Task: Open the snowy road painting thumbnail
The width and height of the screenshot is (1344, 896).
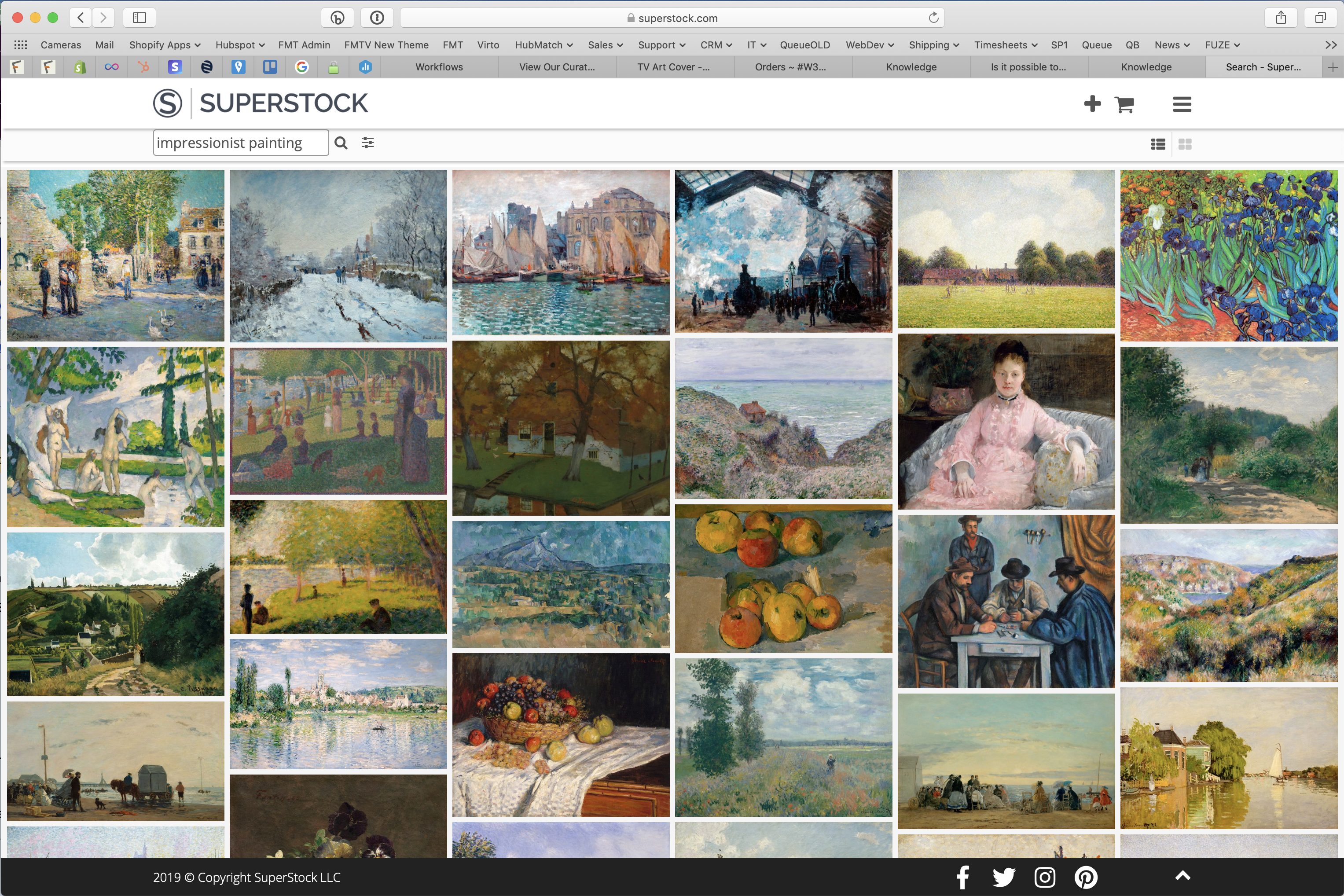Action: point(338,255)
